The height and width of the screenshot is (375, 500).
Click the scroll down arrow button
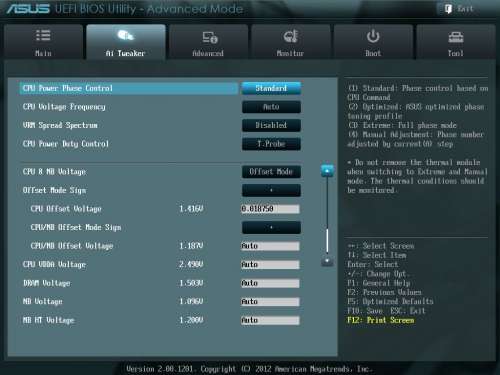point(327,261)
